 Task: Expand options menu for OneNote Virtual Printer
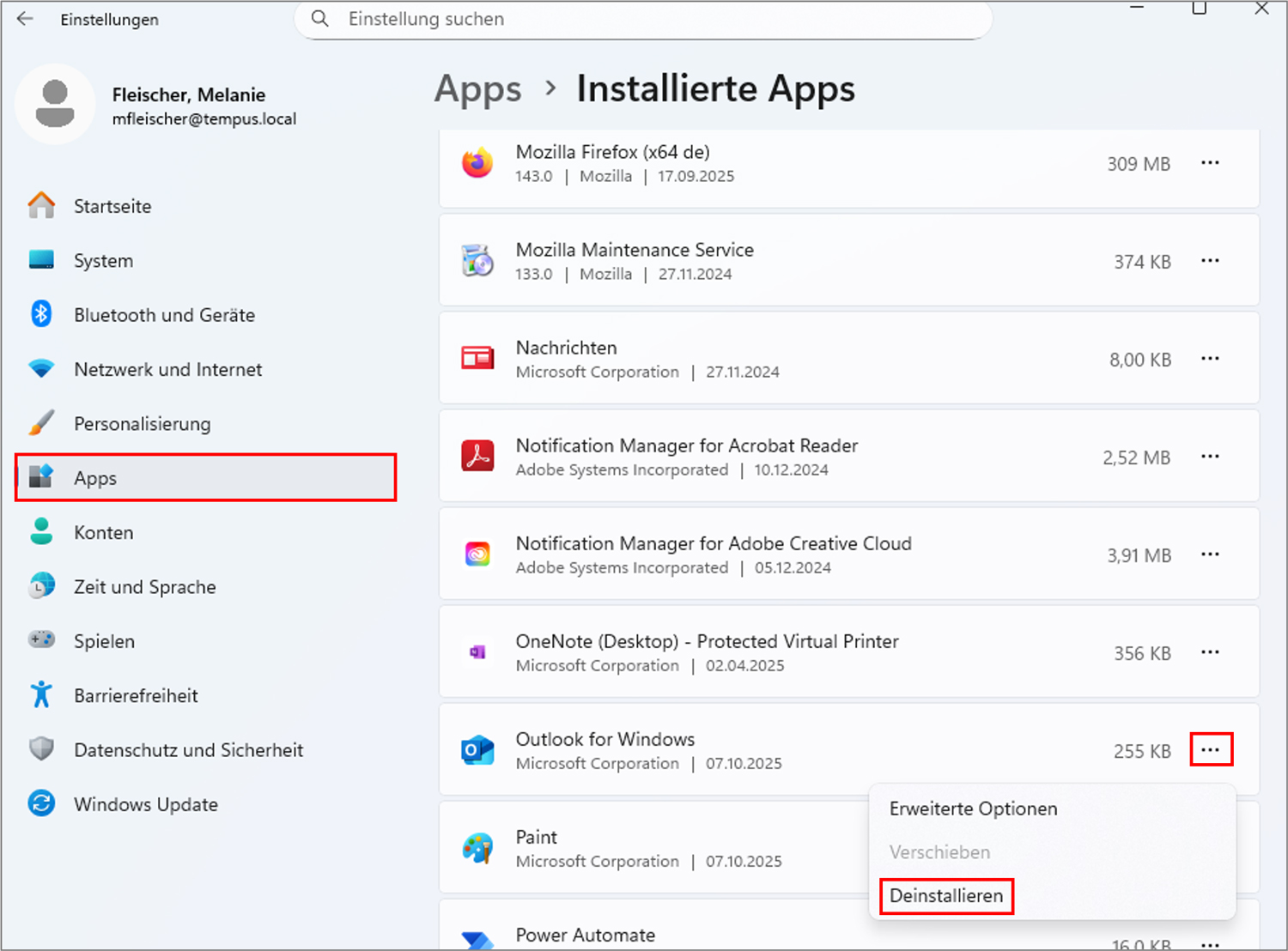pyautogui.click(x=1210, y=652)
